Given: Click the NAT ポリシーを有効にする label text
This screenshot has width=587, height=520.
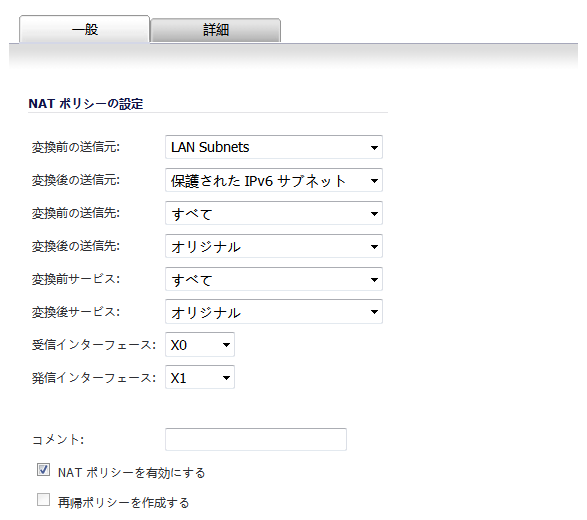Looking at the screenshot, I should click(x=131, y=472).
